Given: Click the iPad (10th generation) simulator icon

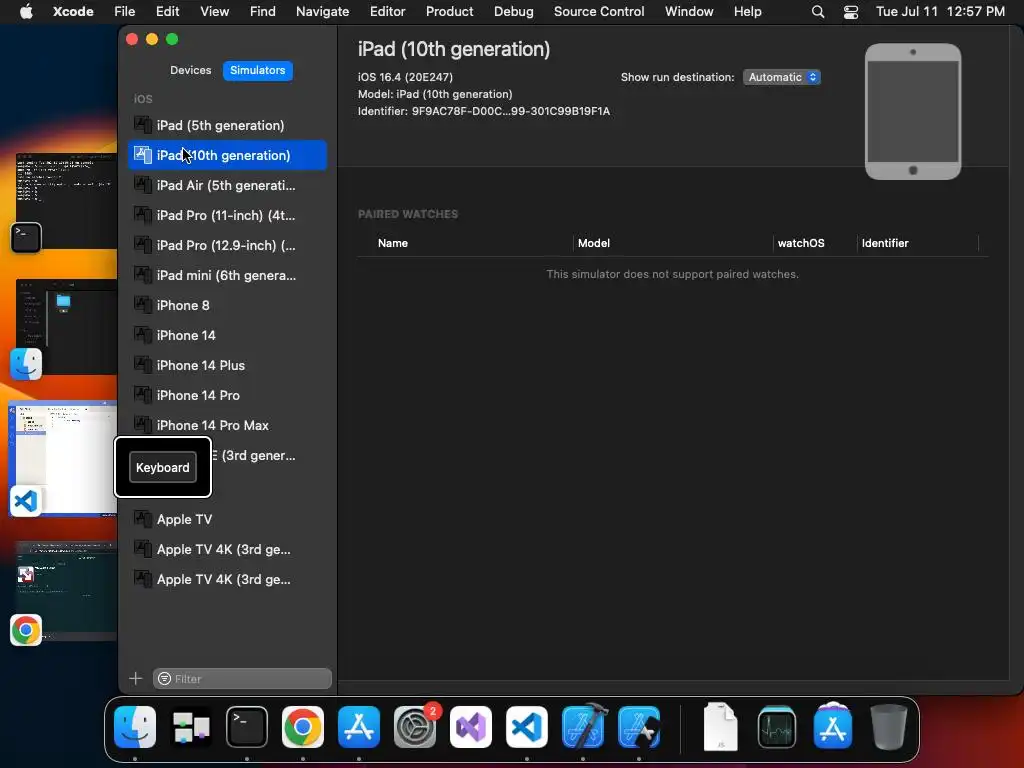Looking at the screenshot, I should point(142,155).
